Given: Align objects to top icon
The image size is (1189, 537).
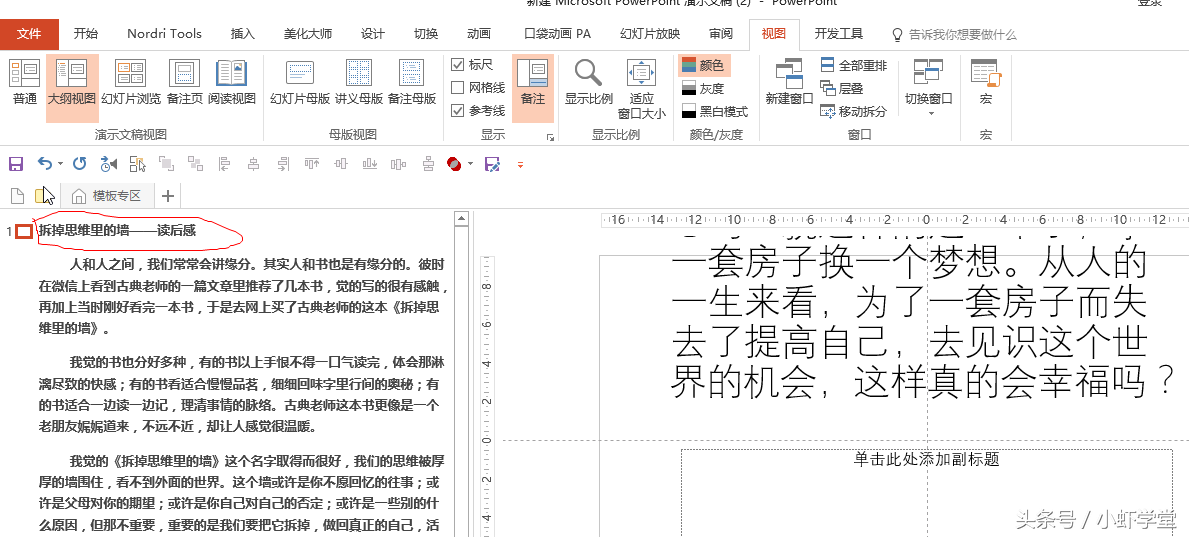Looking at the screenshot, I should pos(312,163).
